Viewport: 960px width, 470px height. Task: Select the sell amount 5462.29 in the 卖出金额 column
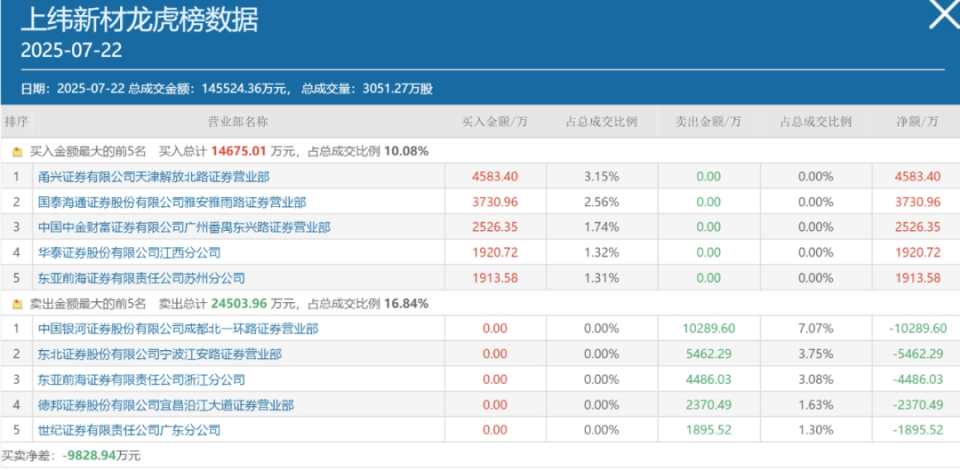(x=708, y=354)
